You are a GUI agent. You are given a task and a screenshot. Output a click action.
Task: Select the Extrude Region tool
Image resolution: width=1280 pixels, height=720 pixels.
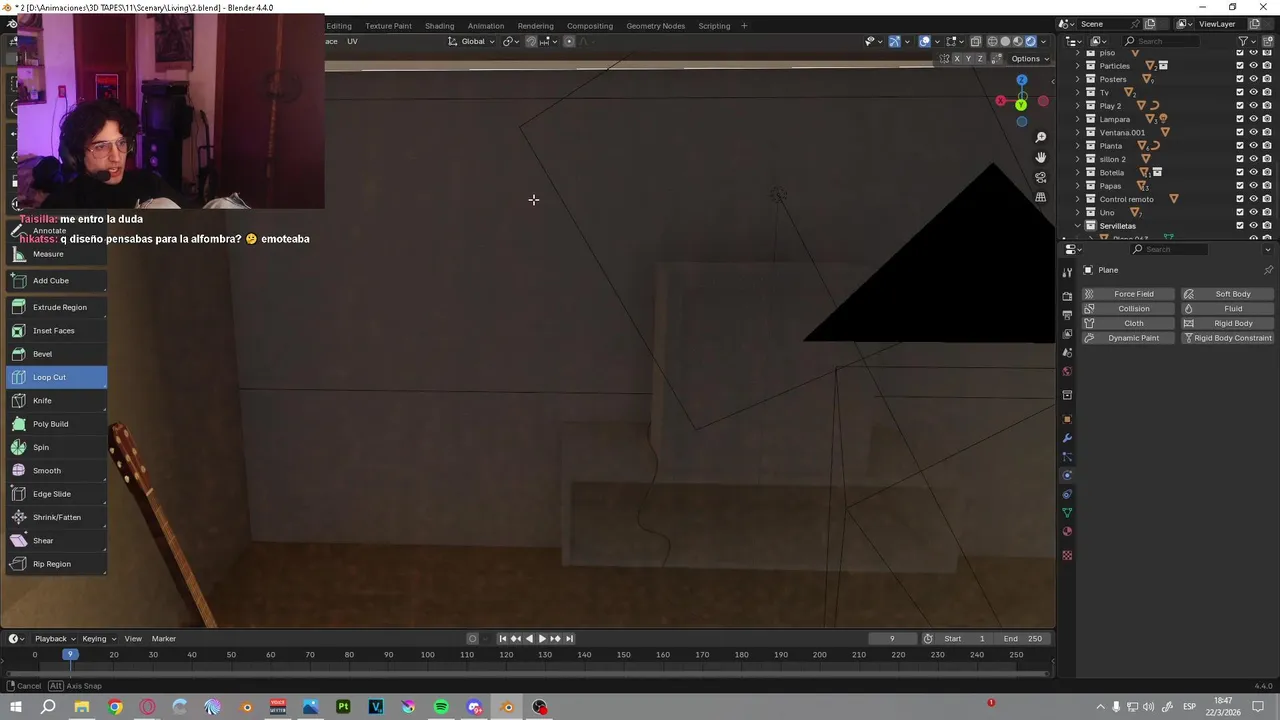click(56, 307)
